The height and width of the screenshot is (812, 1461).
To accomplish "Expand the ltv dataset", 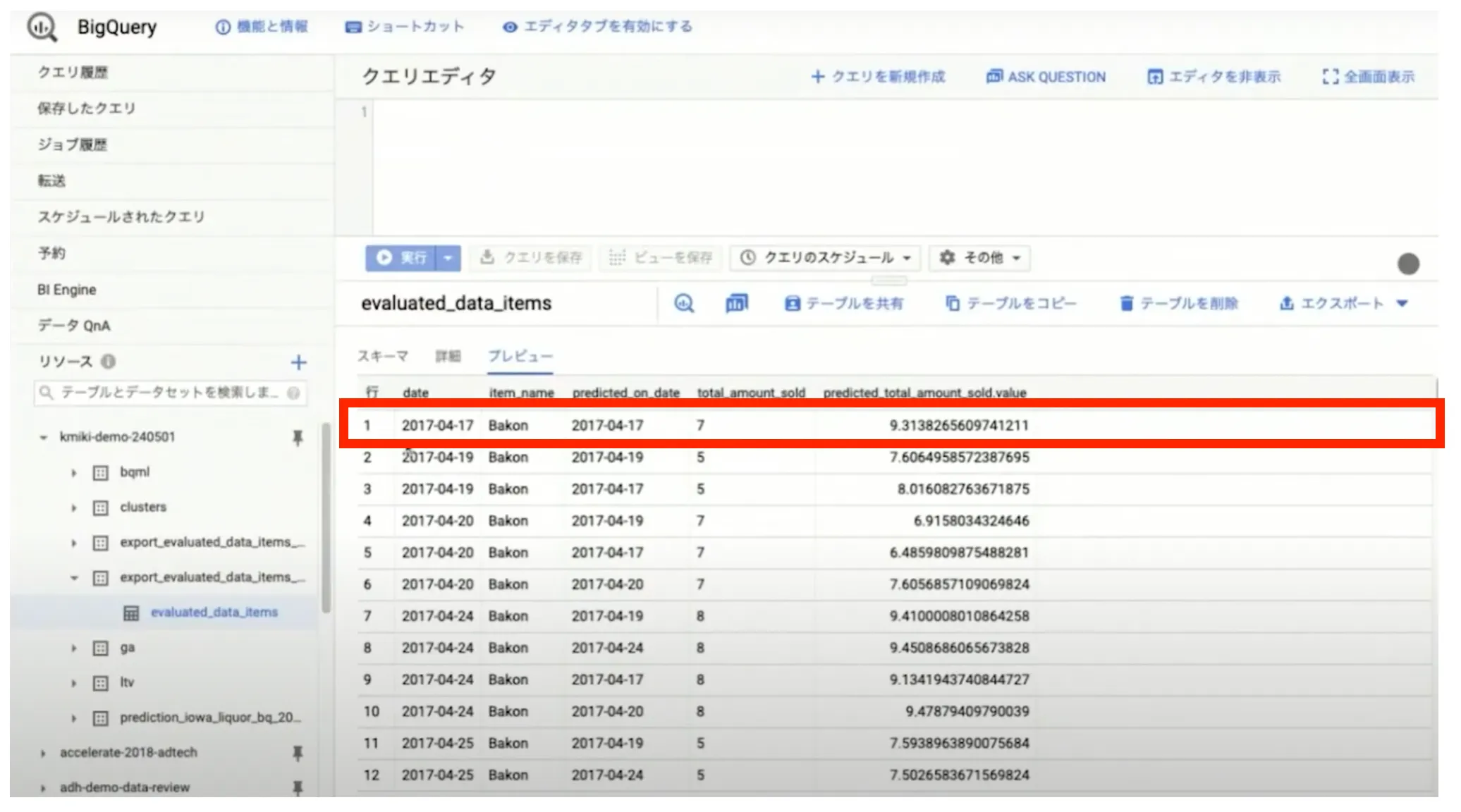I will pyautogui.click(x=73, y=683).
